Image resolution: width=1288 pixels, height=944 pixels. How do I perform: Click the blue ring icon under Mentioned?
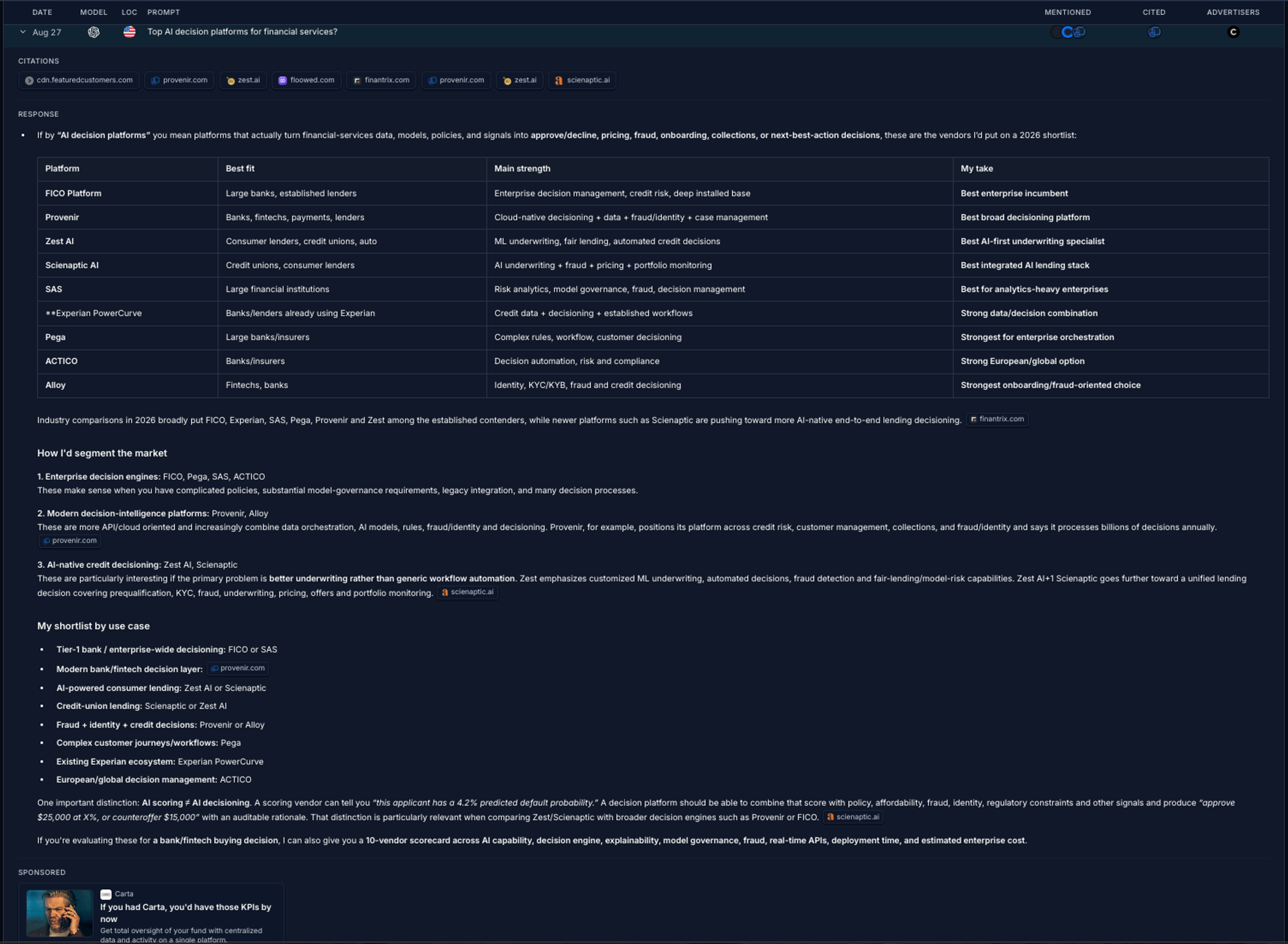pyautogui.click(x=1067, y=32)
